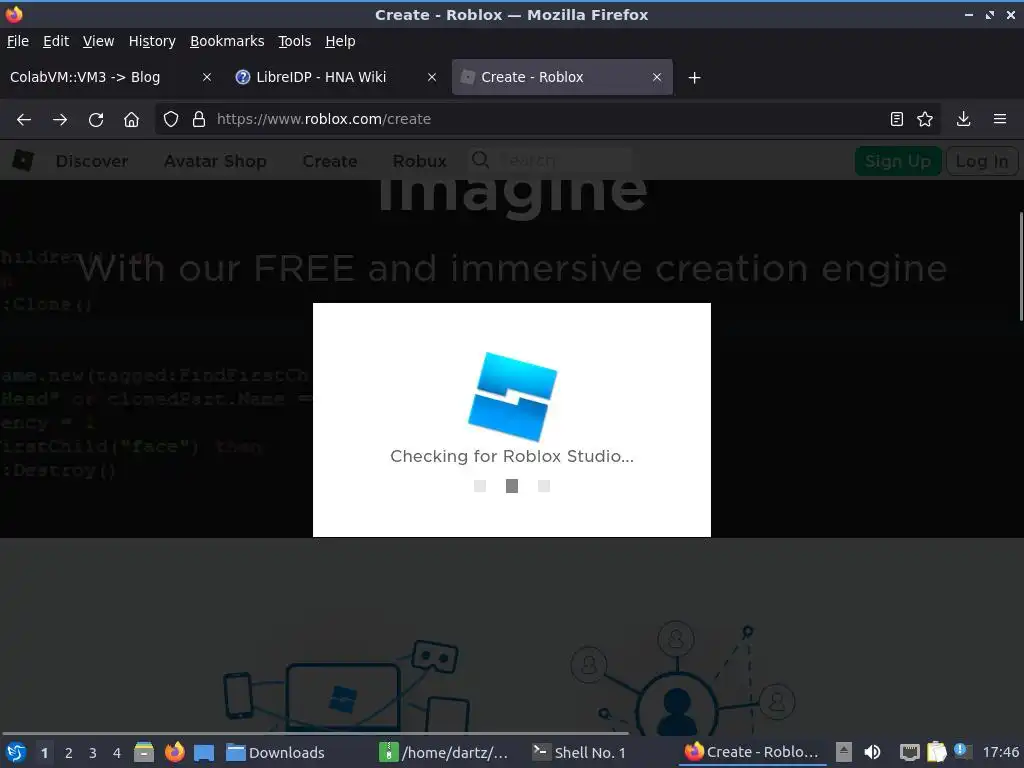Open the Edit menu
Image resolution: width=1024 pixels, height=768 pixels.
point(56,41)
